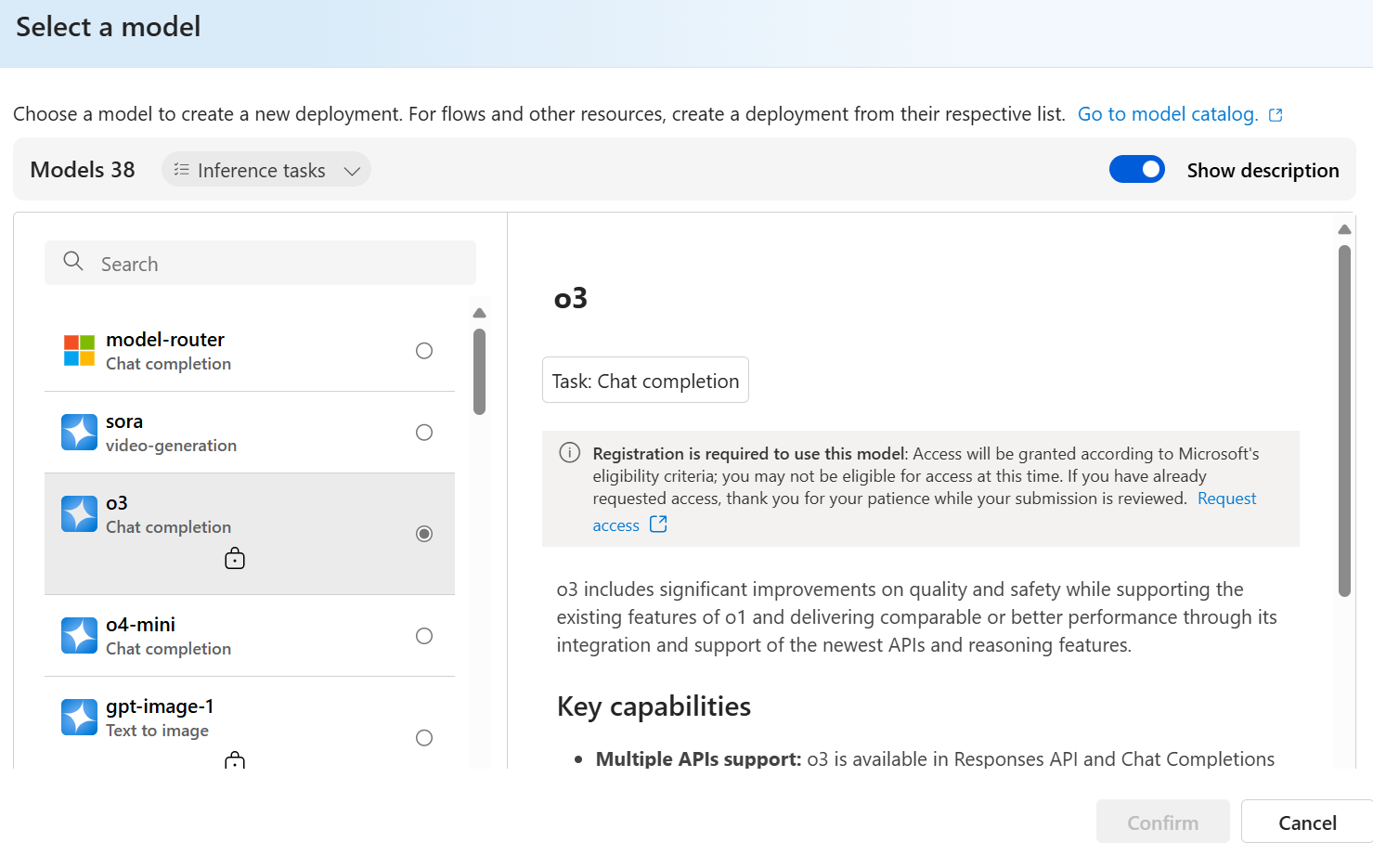Screen dimensions: 1373x868
Task: Click the gpt-image-1 model sparkle icon
Action: click(x=79, y=718)
